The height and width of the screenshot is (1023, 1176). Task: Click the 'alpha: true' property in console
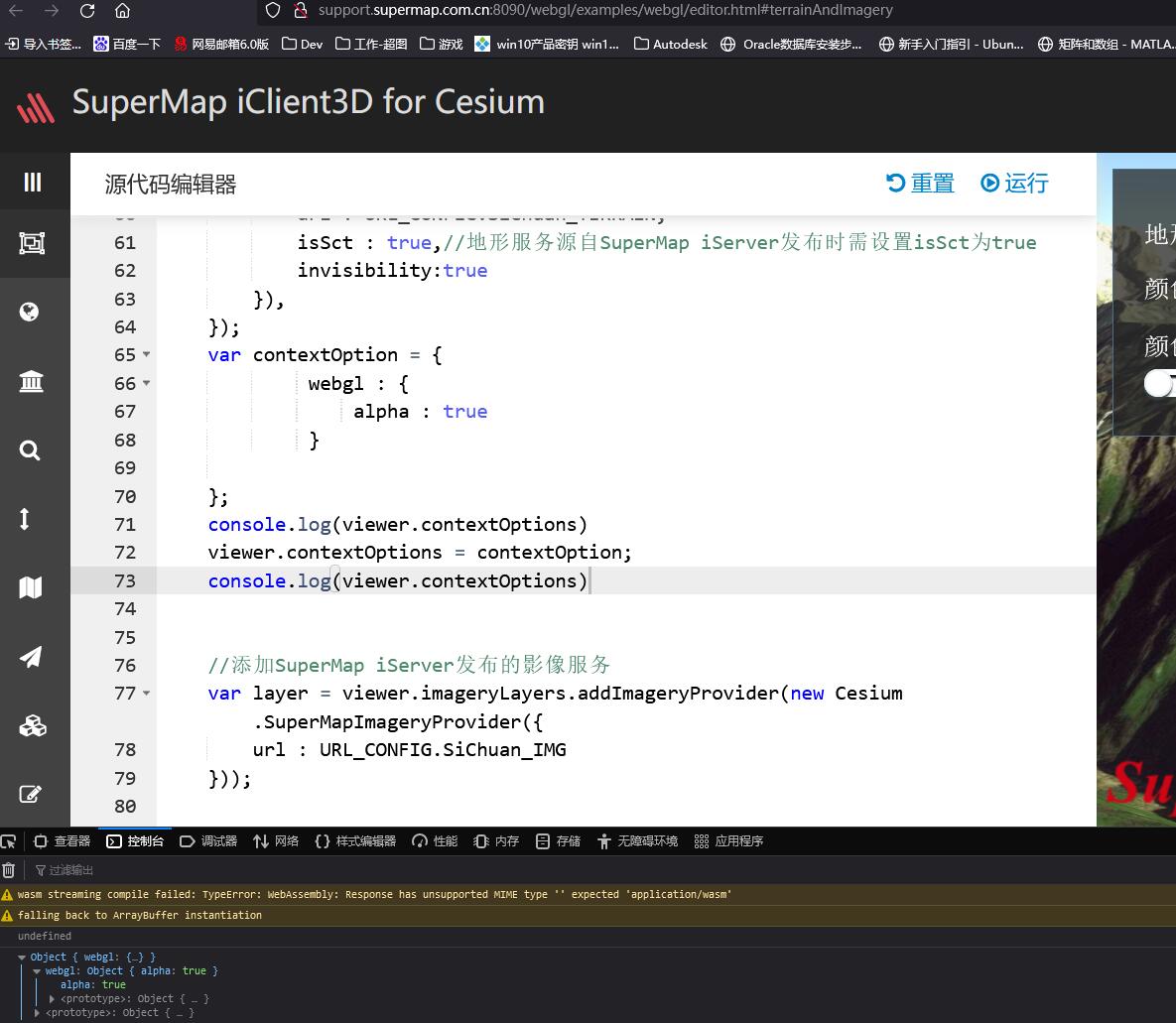(x=93, y=984)
